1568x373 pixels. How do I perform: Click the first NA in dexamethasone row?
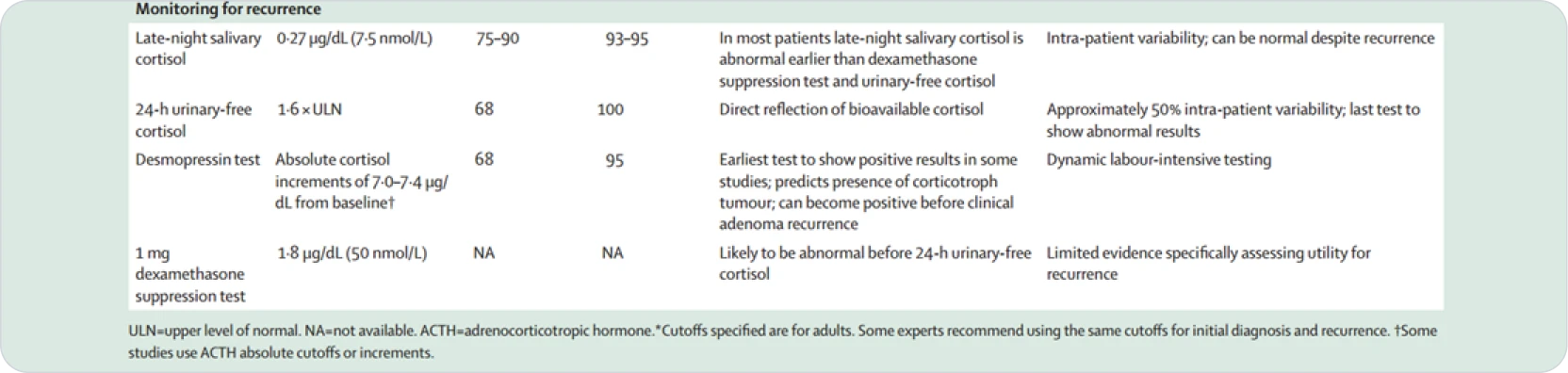point(483,252)
